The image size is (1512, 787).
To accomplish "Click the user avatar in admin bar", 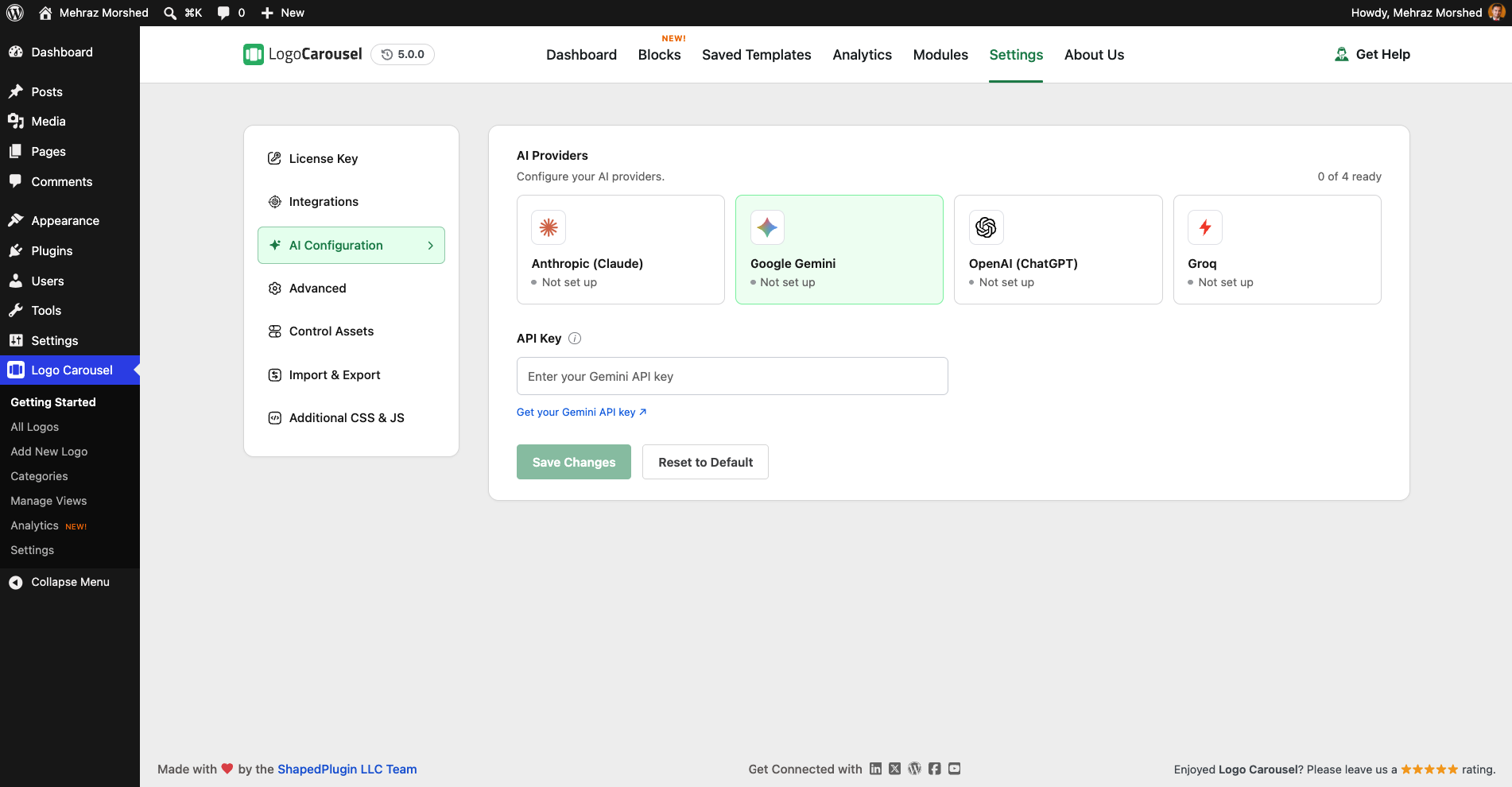I will (x=1496, y=13).
